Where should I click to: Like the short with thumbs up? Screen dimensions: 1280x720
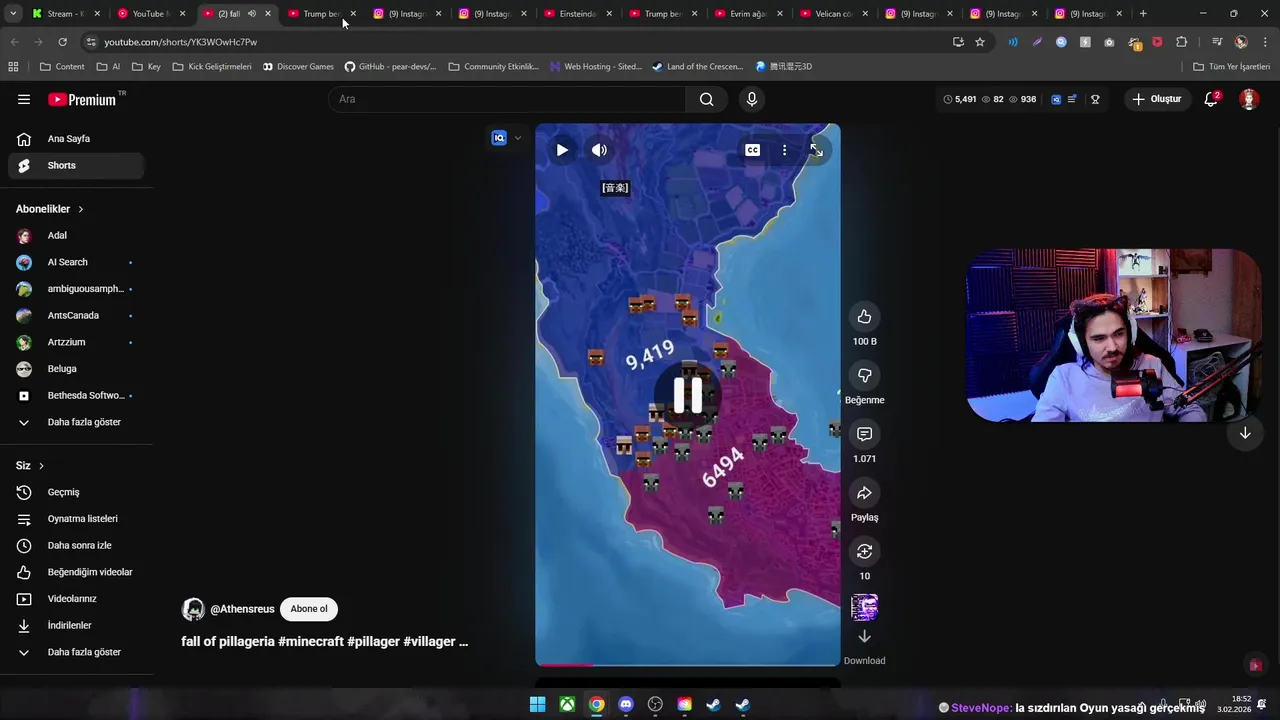864,317
